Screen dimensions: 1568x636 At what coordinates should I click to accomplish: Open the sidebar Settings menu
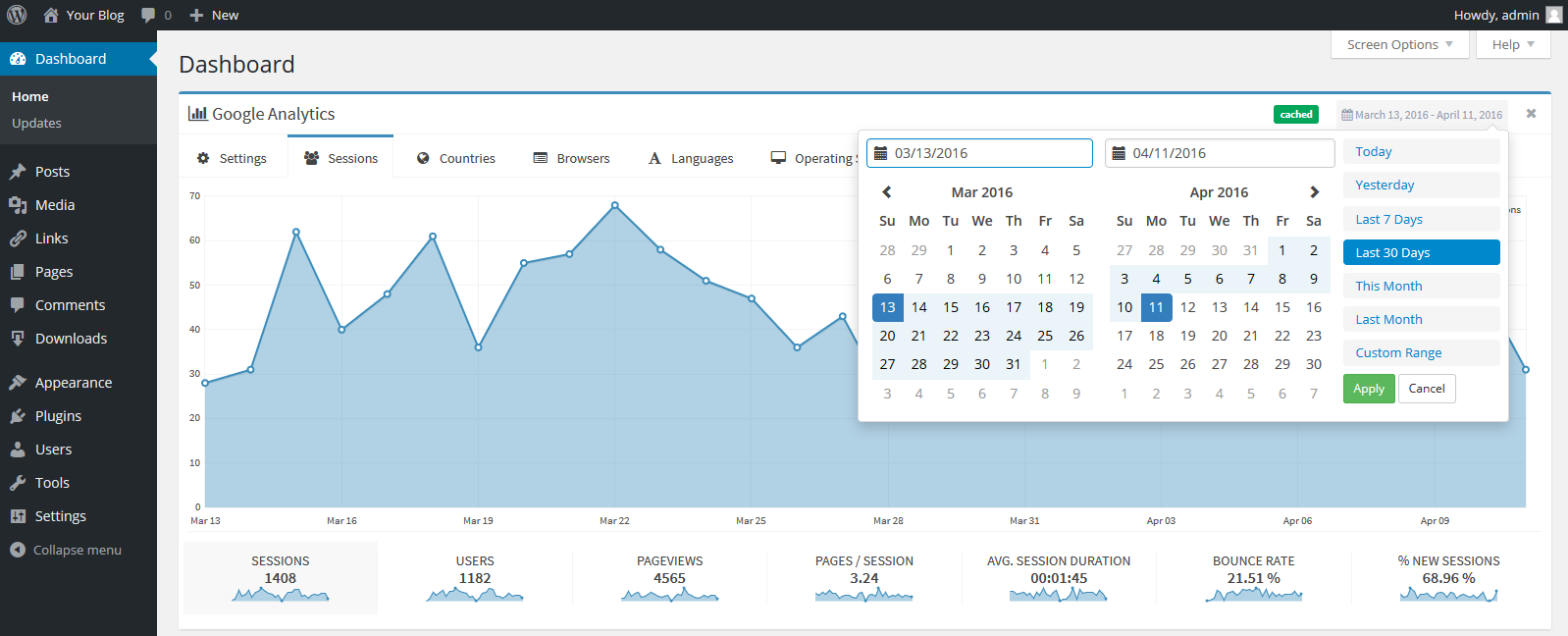click(x=78, y=516)
